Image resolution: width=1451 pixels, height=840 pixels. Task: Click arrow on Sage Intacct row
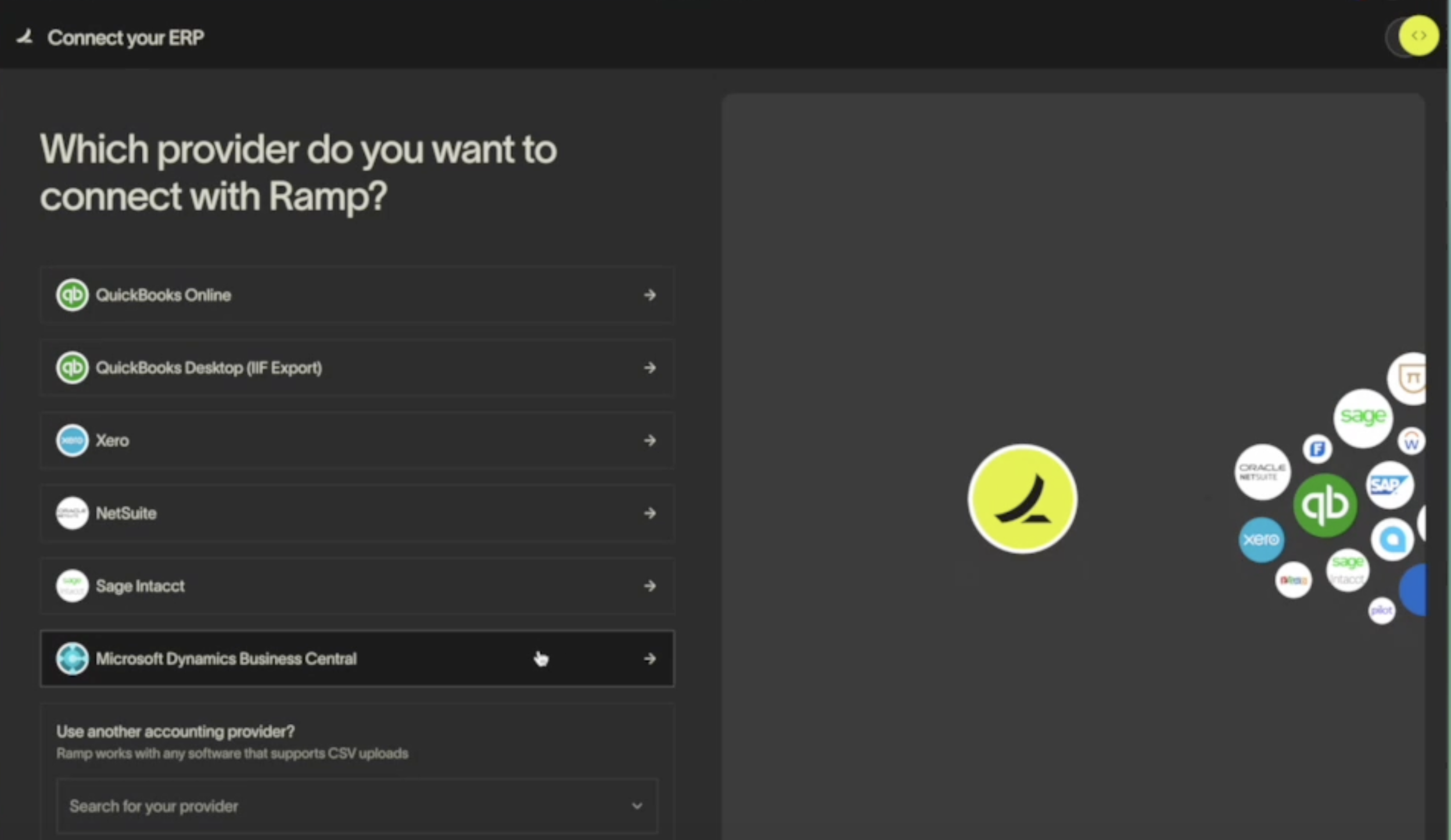[649, 586]
